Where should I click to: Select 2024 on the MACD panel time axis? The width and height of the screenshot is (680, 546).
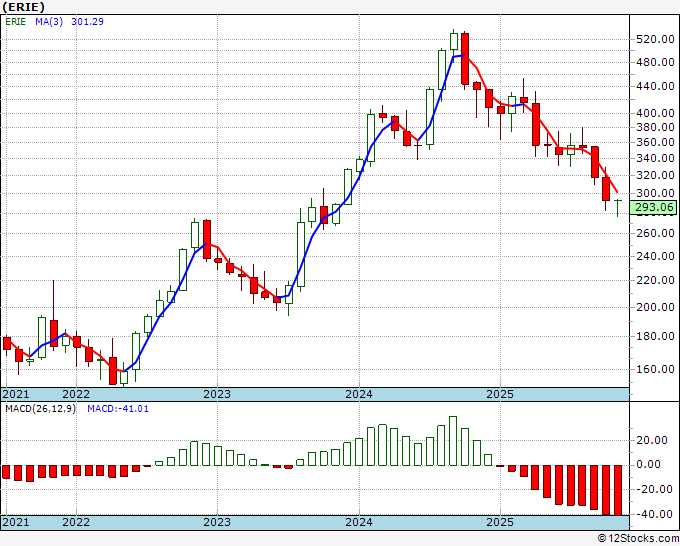[x=359, y=522]
